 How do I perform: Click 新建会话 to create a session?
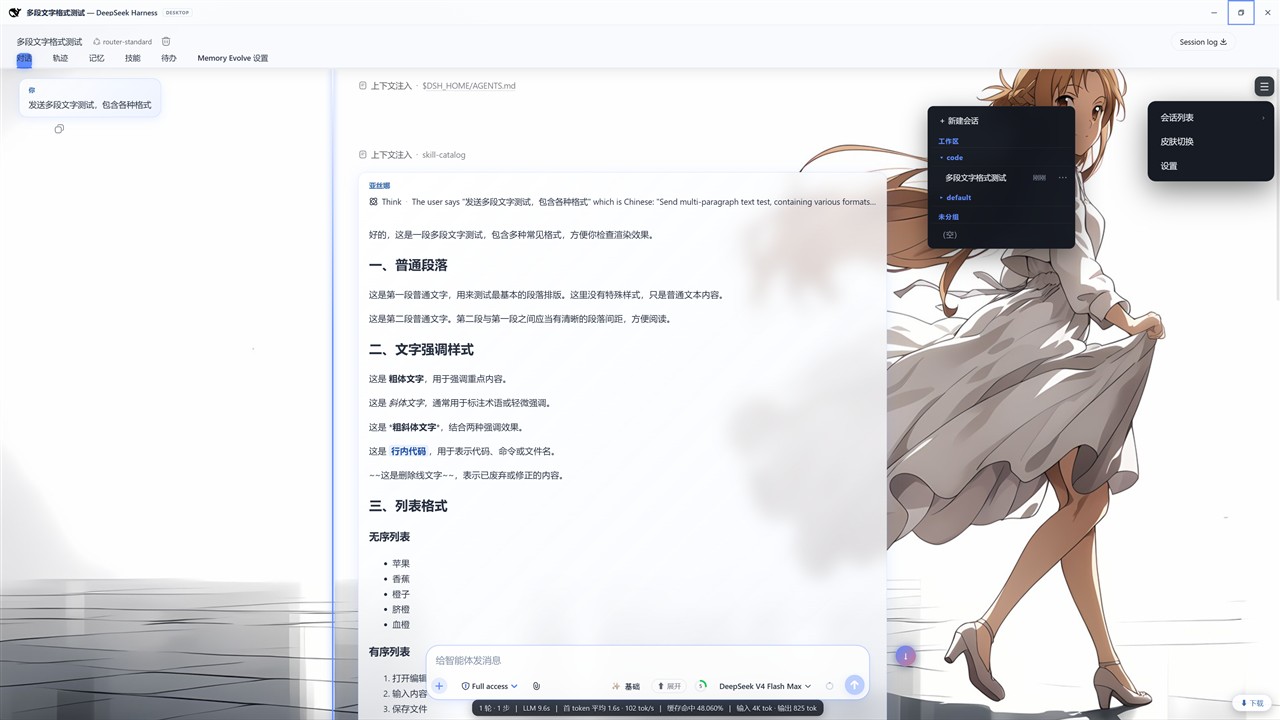pyautogui.click(x=959, y=121)
